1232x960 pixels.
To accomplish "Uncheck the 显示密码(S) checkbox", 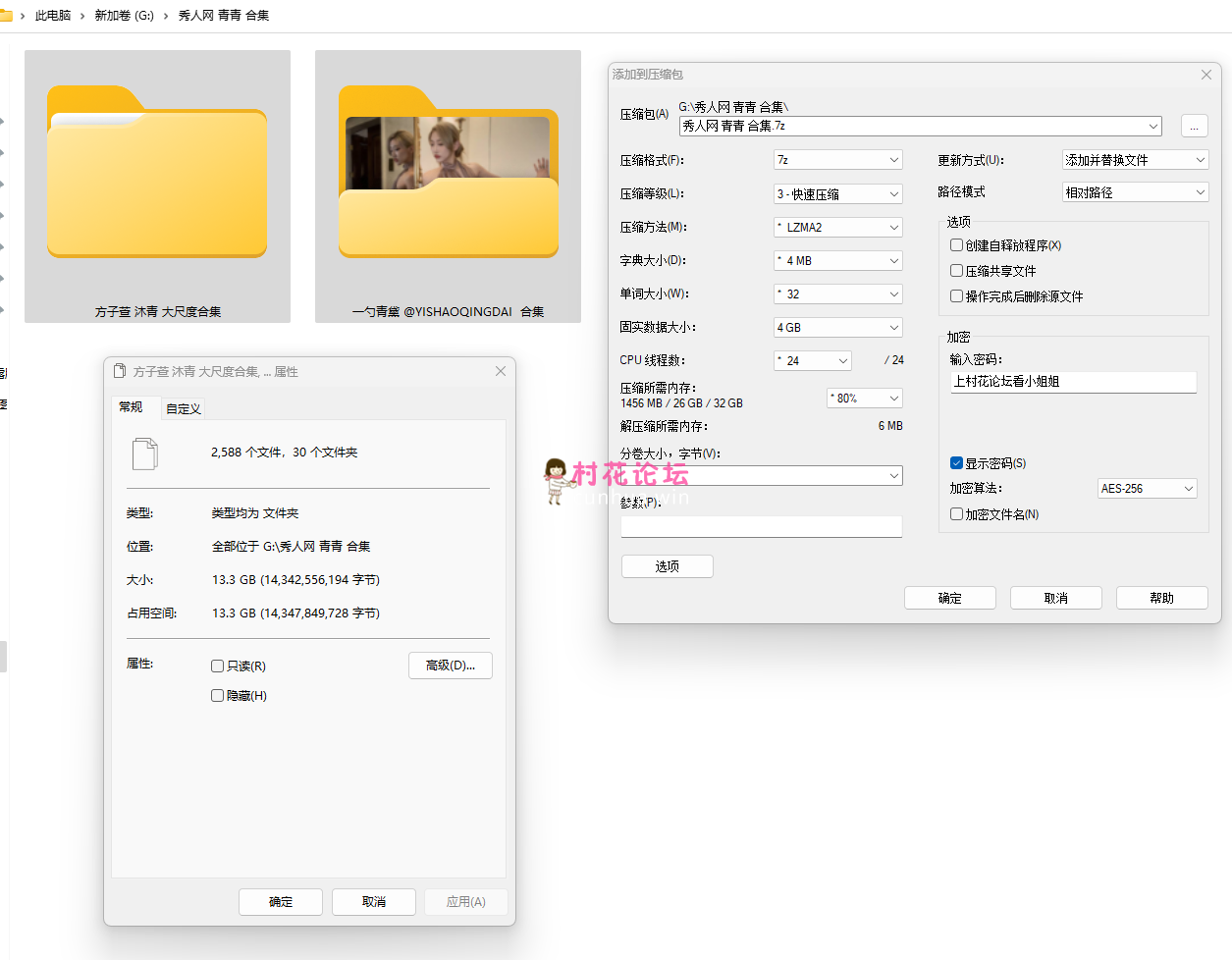I will [956, 463].
